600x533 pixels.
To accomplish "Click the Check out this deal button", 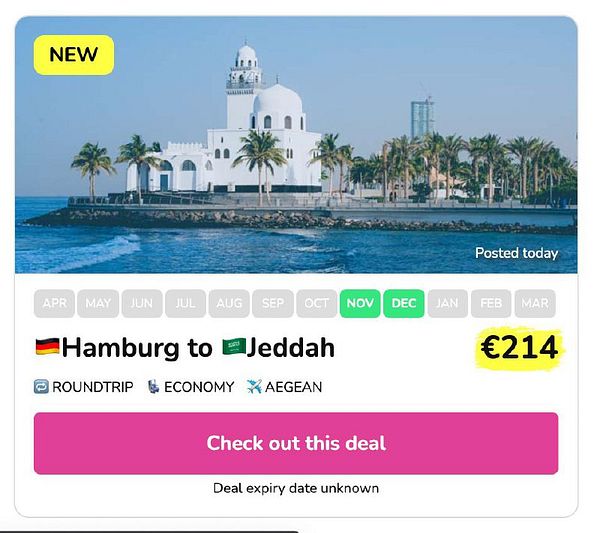I will pos(296,443).
